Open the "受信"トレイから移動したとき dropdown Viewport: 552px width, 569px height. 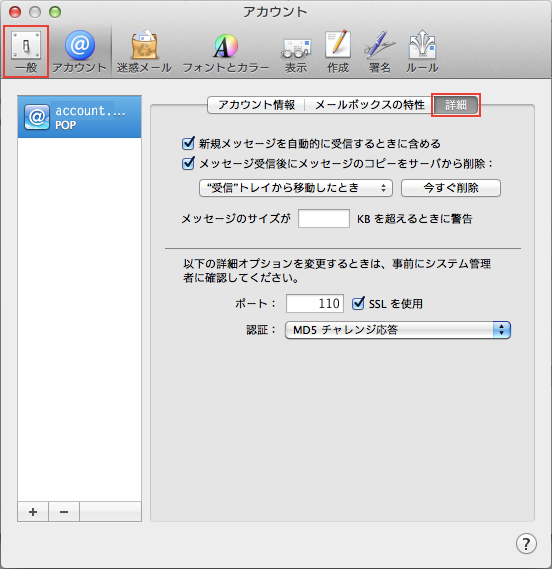click(296, 188)
